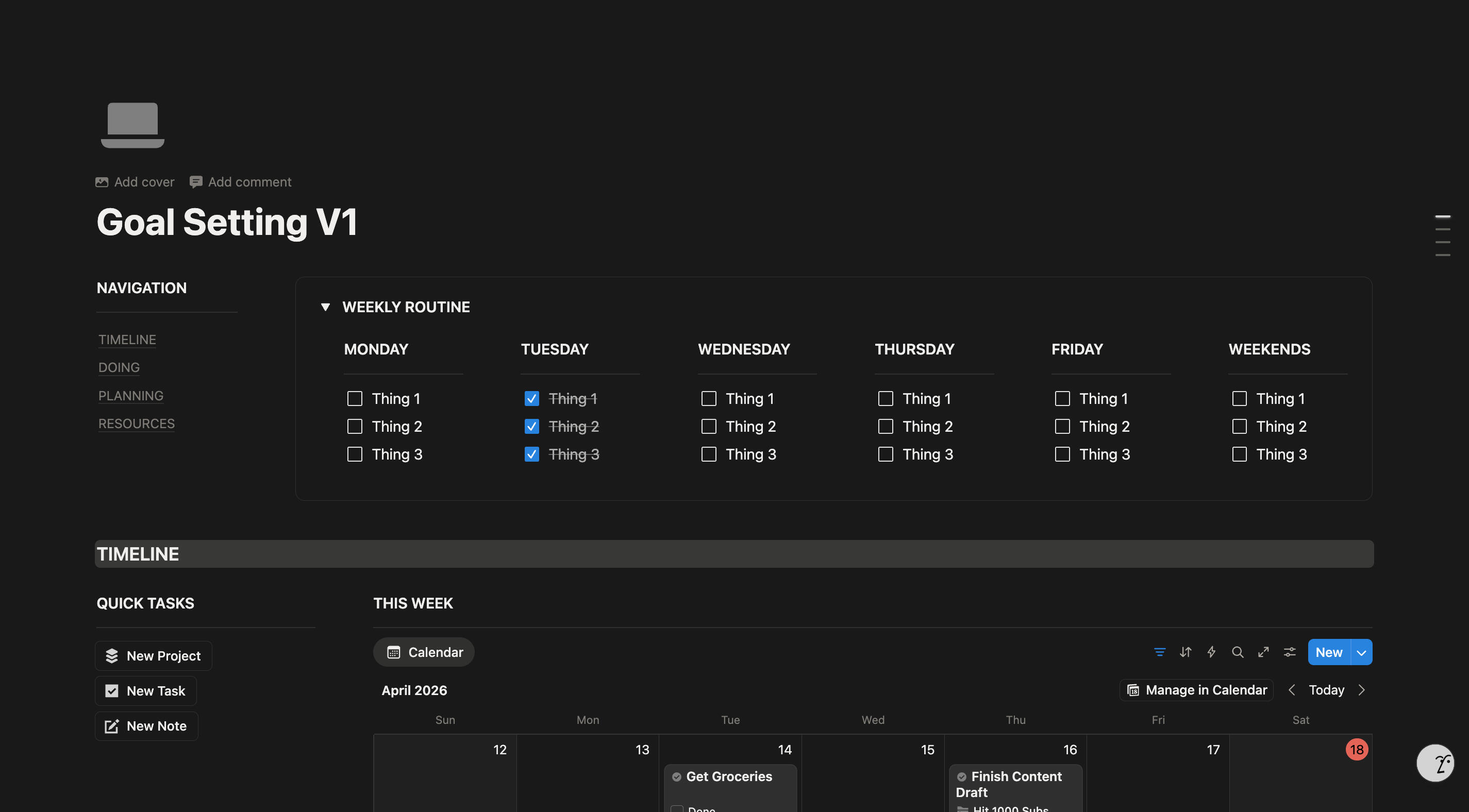
Task: Collapse the Weekly Routine toggle triangle
Action: tap(325, 307)
